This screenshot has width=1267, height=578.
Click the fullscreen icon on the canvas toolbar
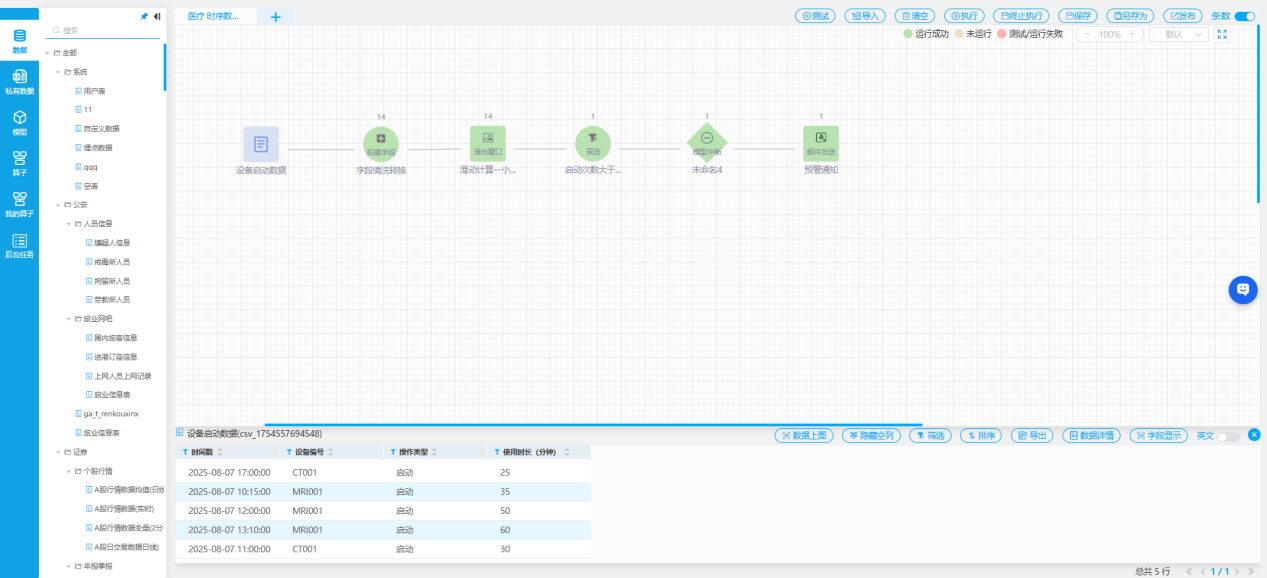point(1222,34)
